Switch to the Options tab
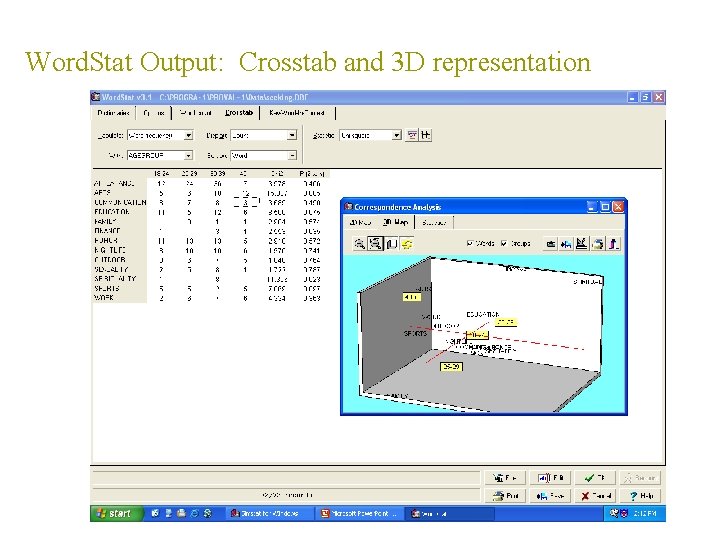This screenshot has width=720, height=540. (154, 112)
